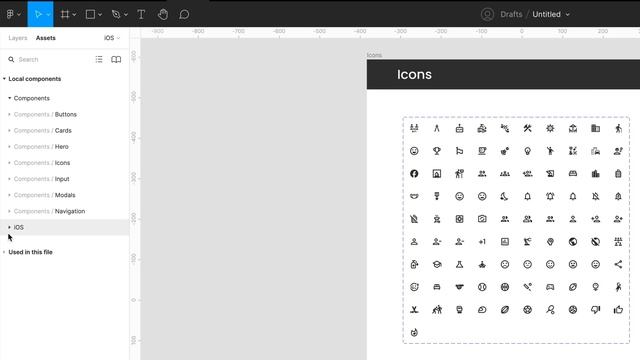Select the camera with person icon
640x360 pixels.
482,219
